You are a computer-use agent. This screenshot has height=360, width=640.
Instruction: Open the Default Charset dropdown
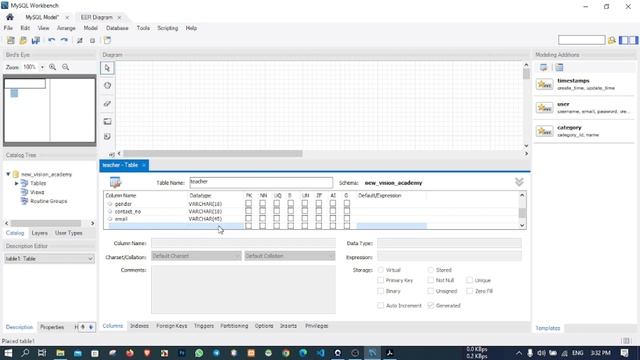tap(196, 256)
